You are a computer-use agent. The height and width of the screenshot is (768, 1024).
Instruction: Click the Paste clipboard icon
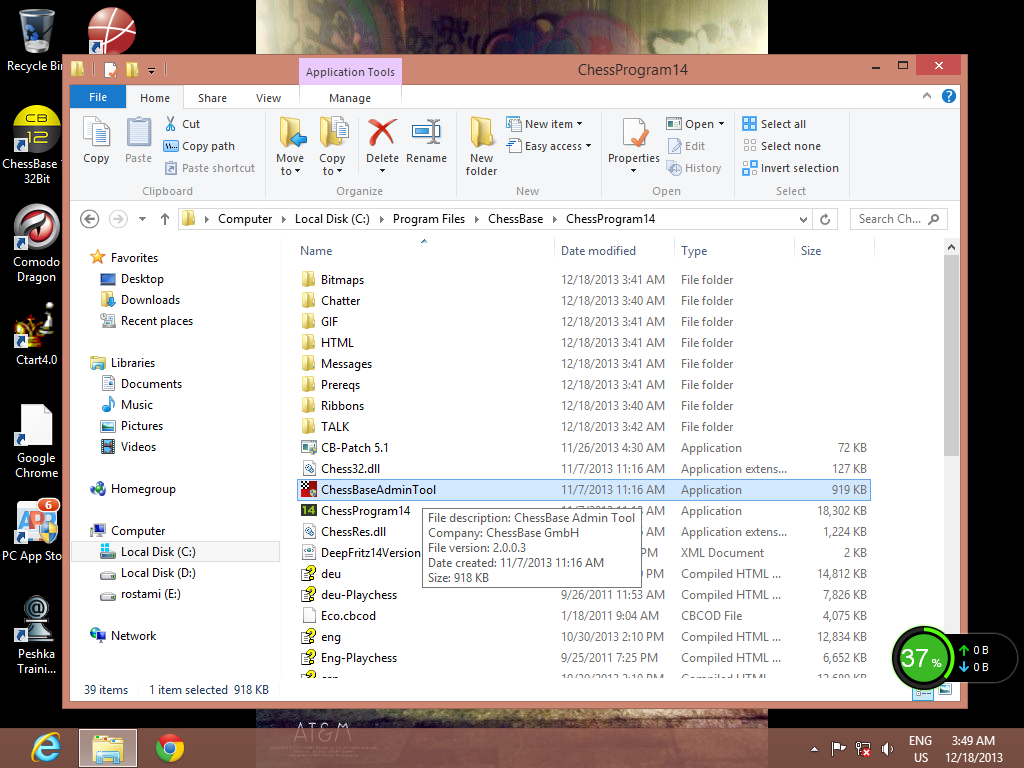[x=138, y=140]
